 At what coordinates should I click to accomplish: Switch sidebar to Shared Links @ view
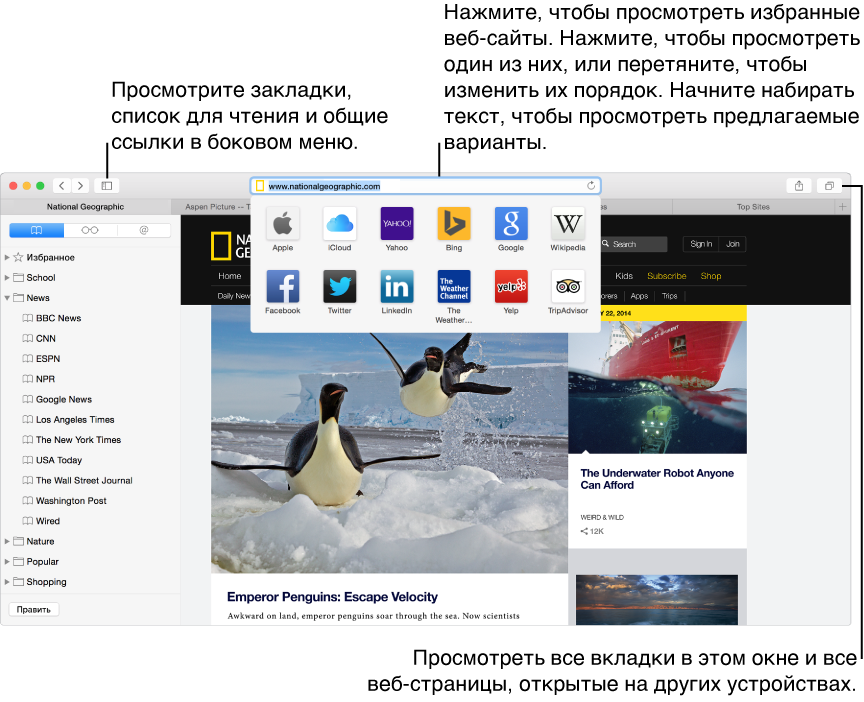point(144,230)
